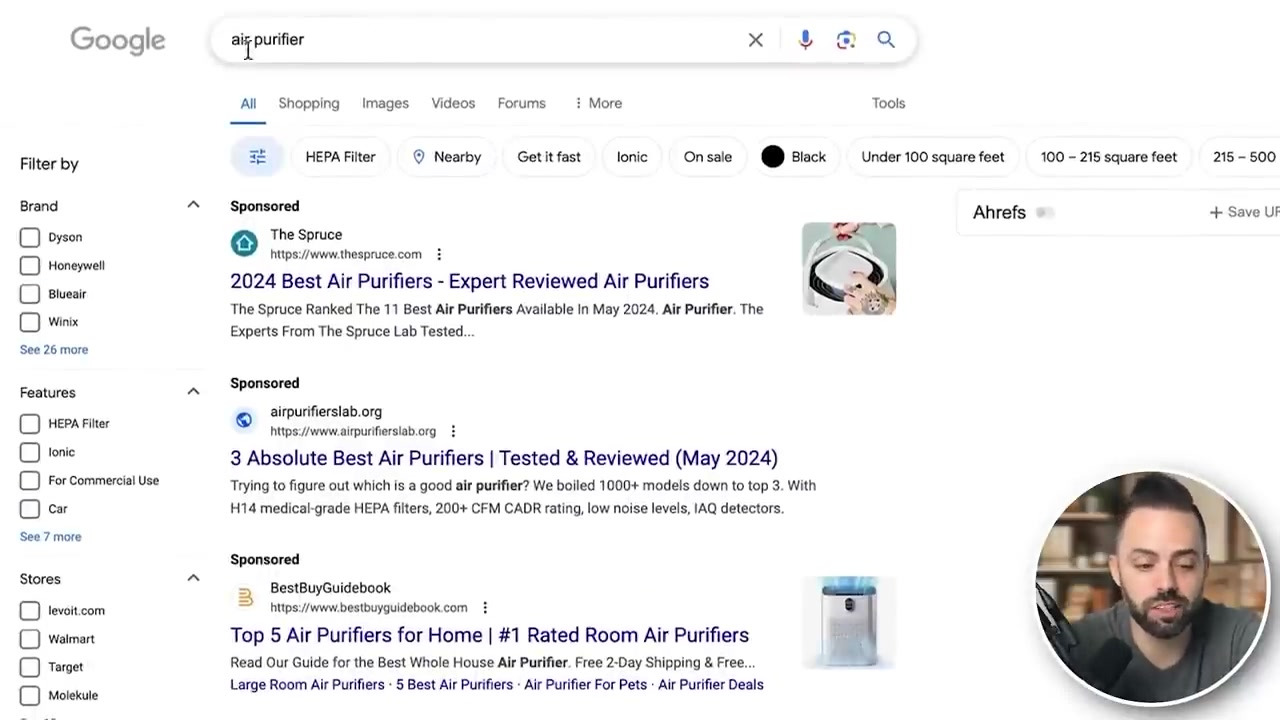1280x720 pixels.
Task: Enable the Ionic feature checkbox
Action: [30, 452]
